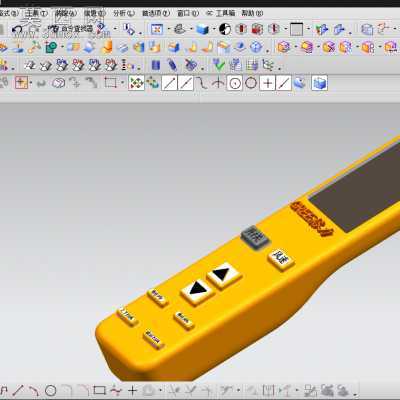The width and height of the screenshot is (400, 400).
Task: Select the Rectangle sketch tool in the bottom toolbar
Action: point(99,390)
